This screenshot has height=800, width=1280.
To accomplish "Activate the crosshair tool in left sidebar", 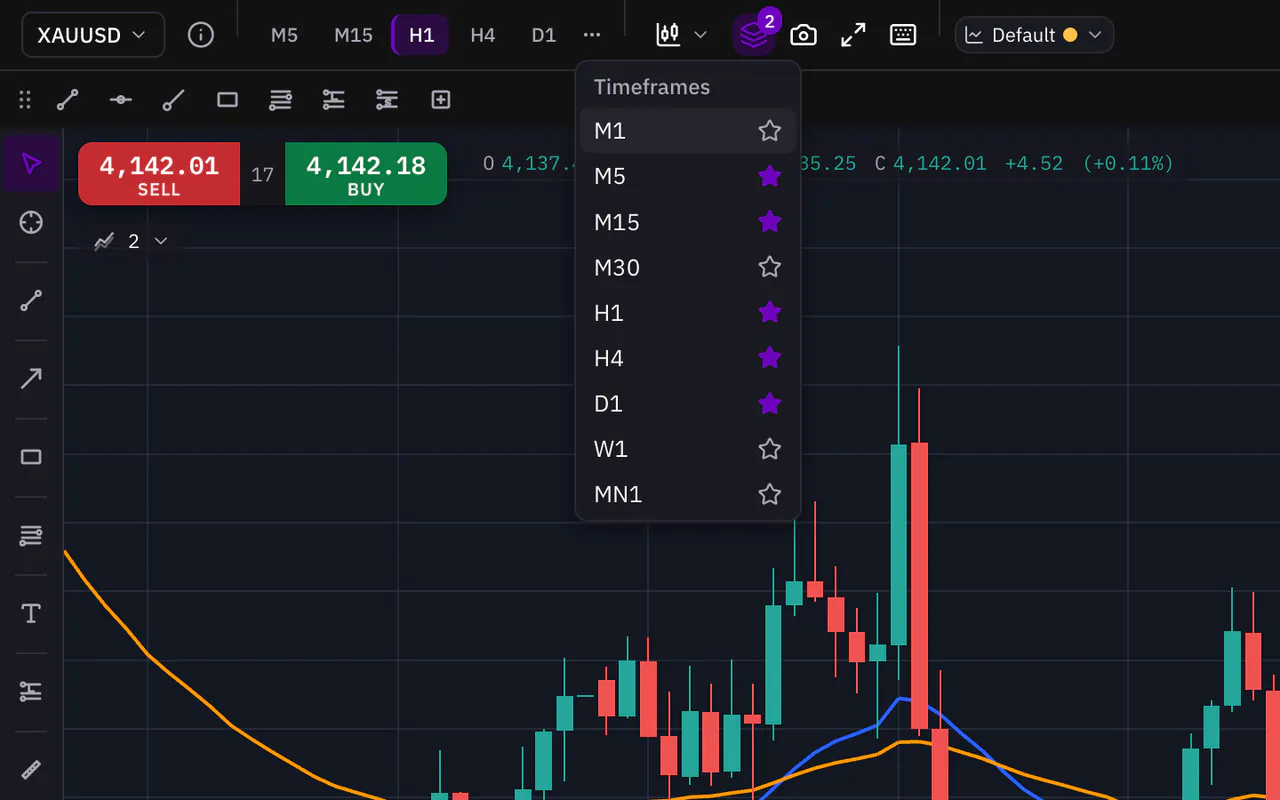I will pyautogui.click(x=31, y=222).
